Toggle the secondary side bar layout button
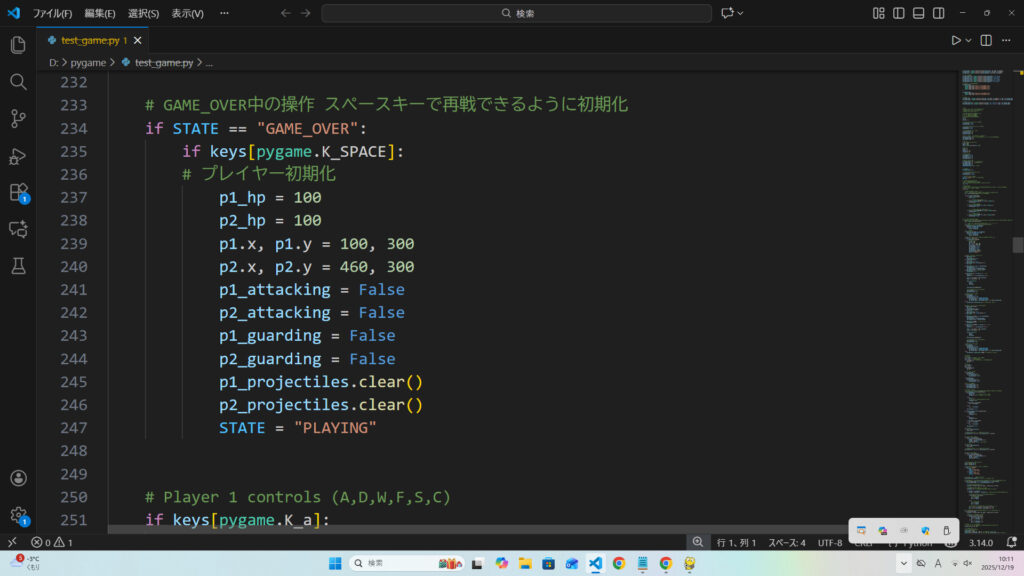The height and width of the screenshot is (576, 1024). pos(939,13)
